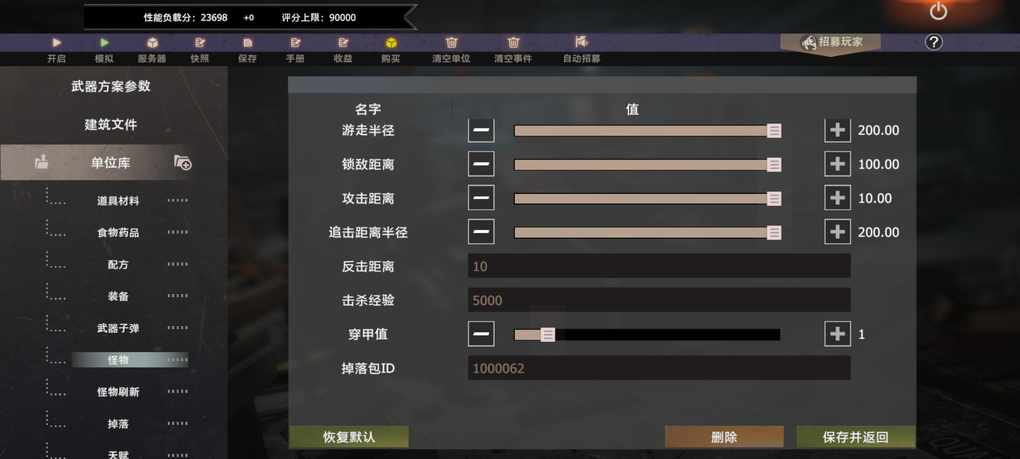Start 模拟 with green play icon

[x=104, y=43]
